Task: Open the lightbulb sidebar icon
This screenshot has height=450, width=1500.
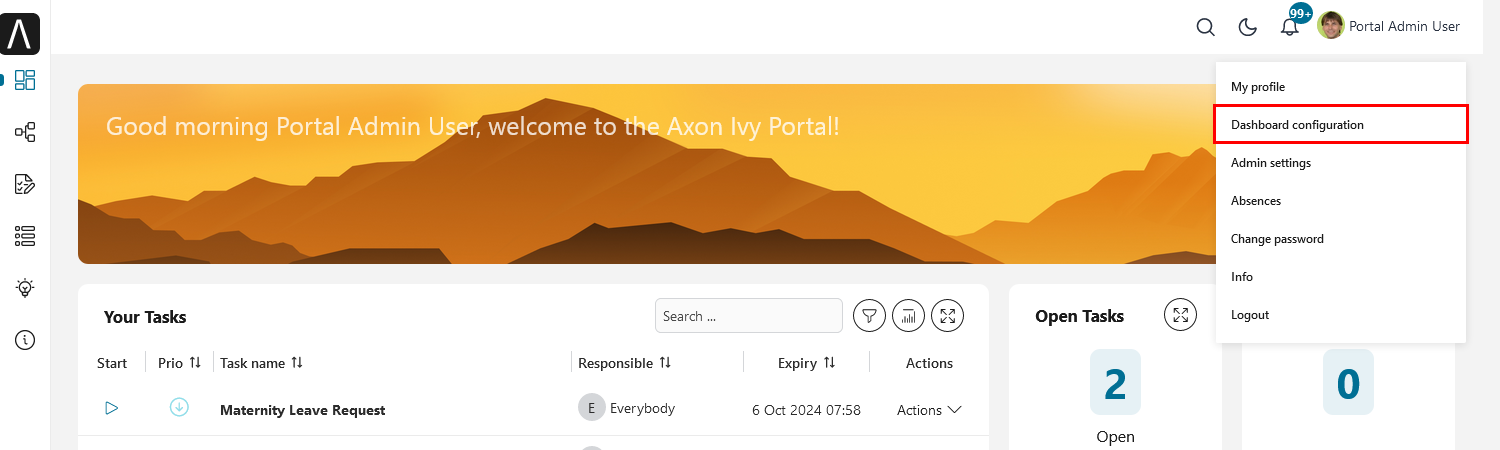Action: point(25,288)
